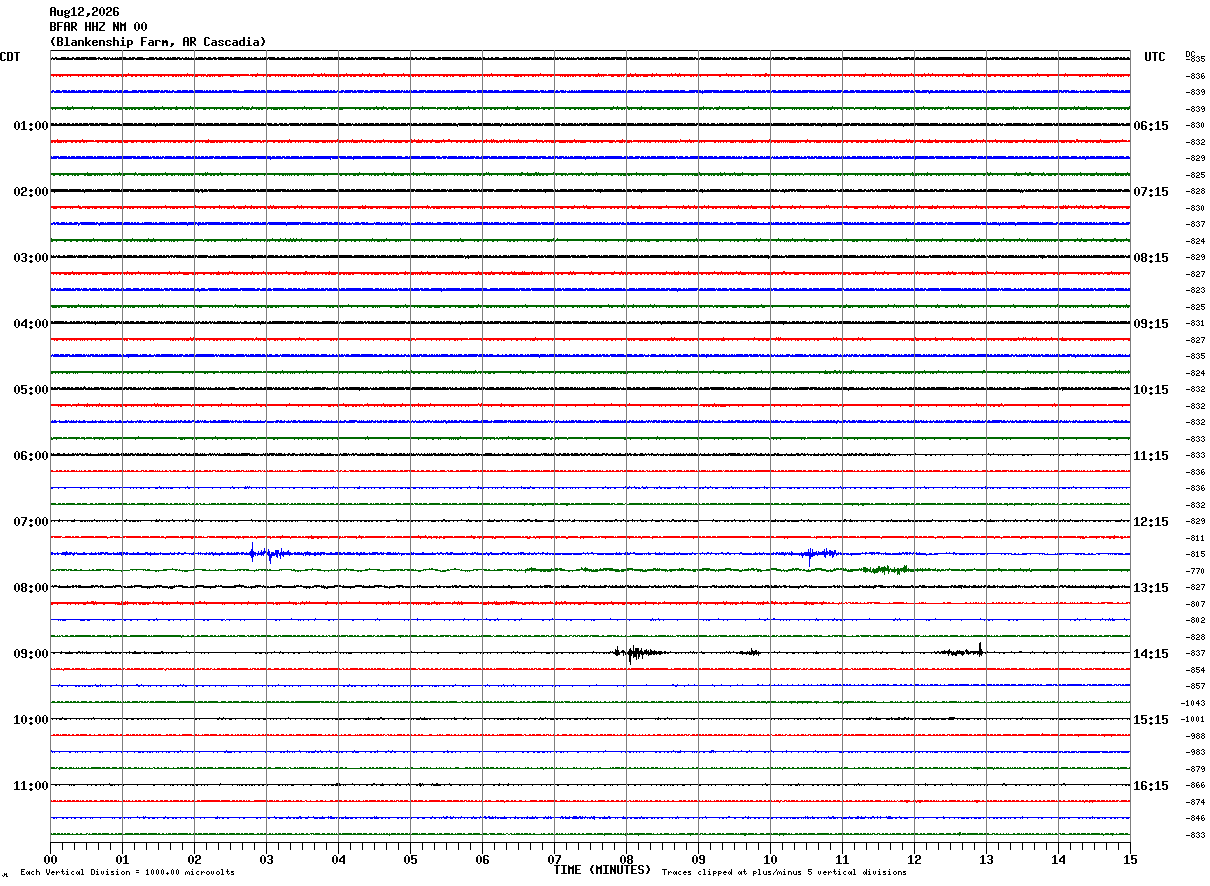Click the Each Vertical Division scale note
Screen dimensions: 1210x886
[x=127, y=873]
